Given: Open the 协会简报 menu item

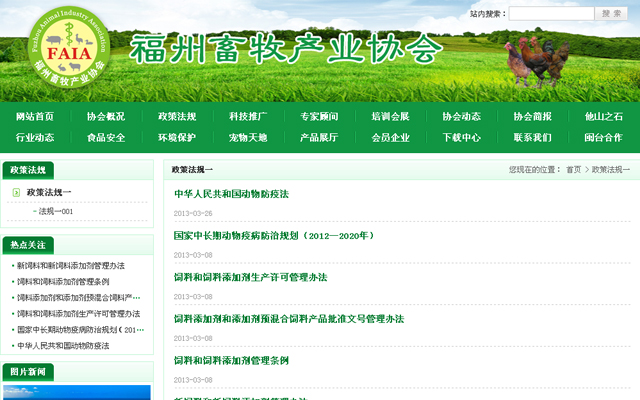Looking at the screenshot, I should pos(532,117).
